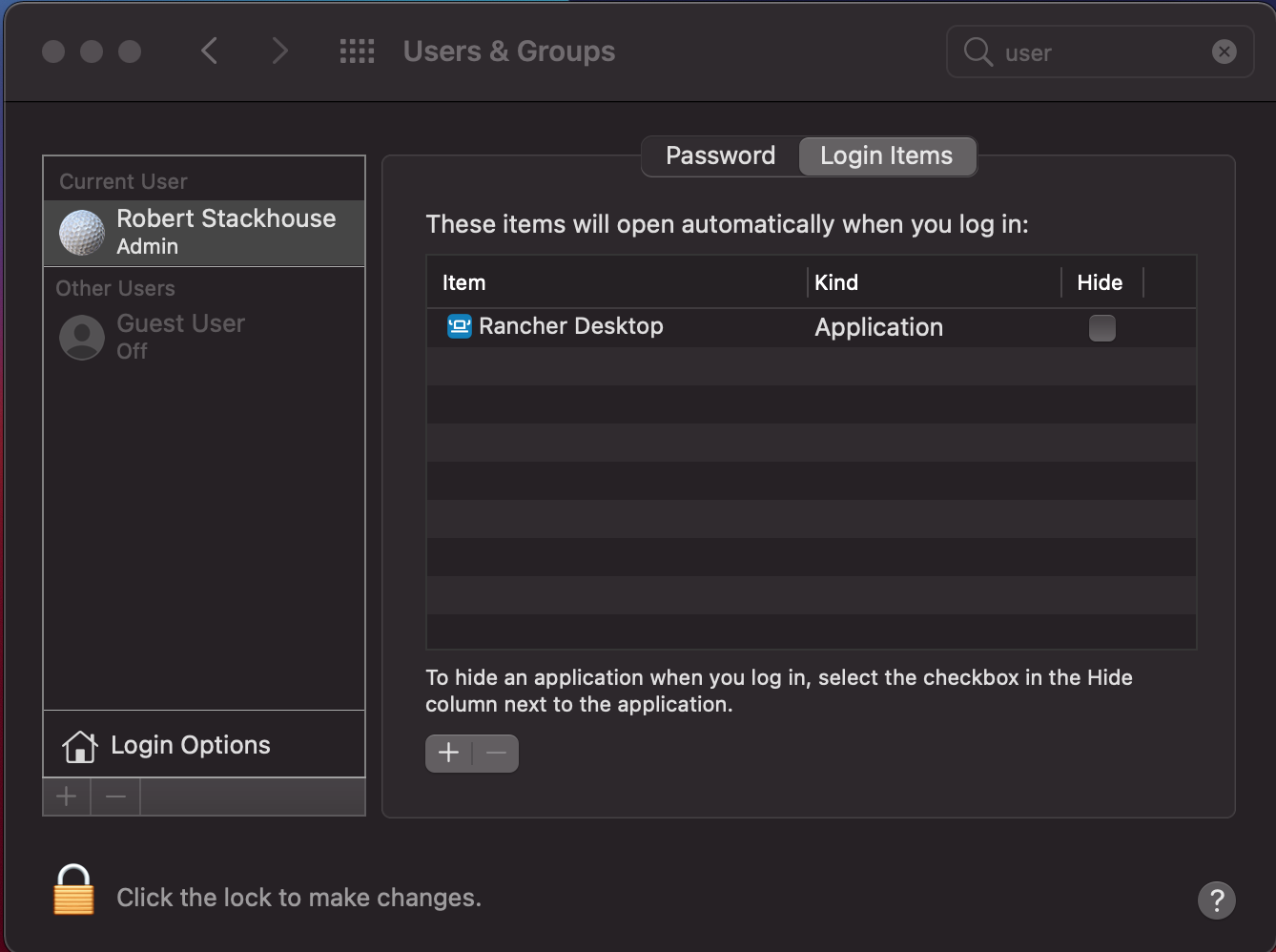Click the back navigation chevron
Viewport: 1276px width, 952px height.
click(x=209, y=51)
